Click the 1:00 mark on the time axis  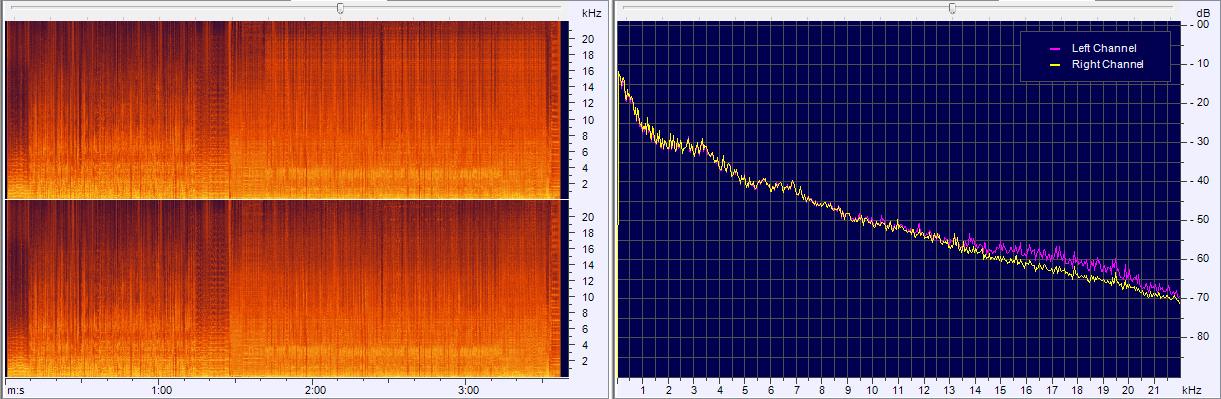(x=161, y=390)
